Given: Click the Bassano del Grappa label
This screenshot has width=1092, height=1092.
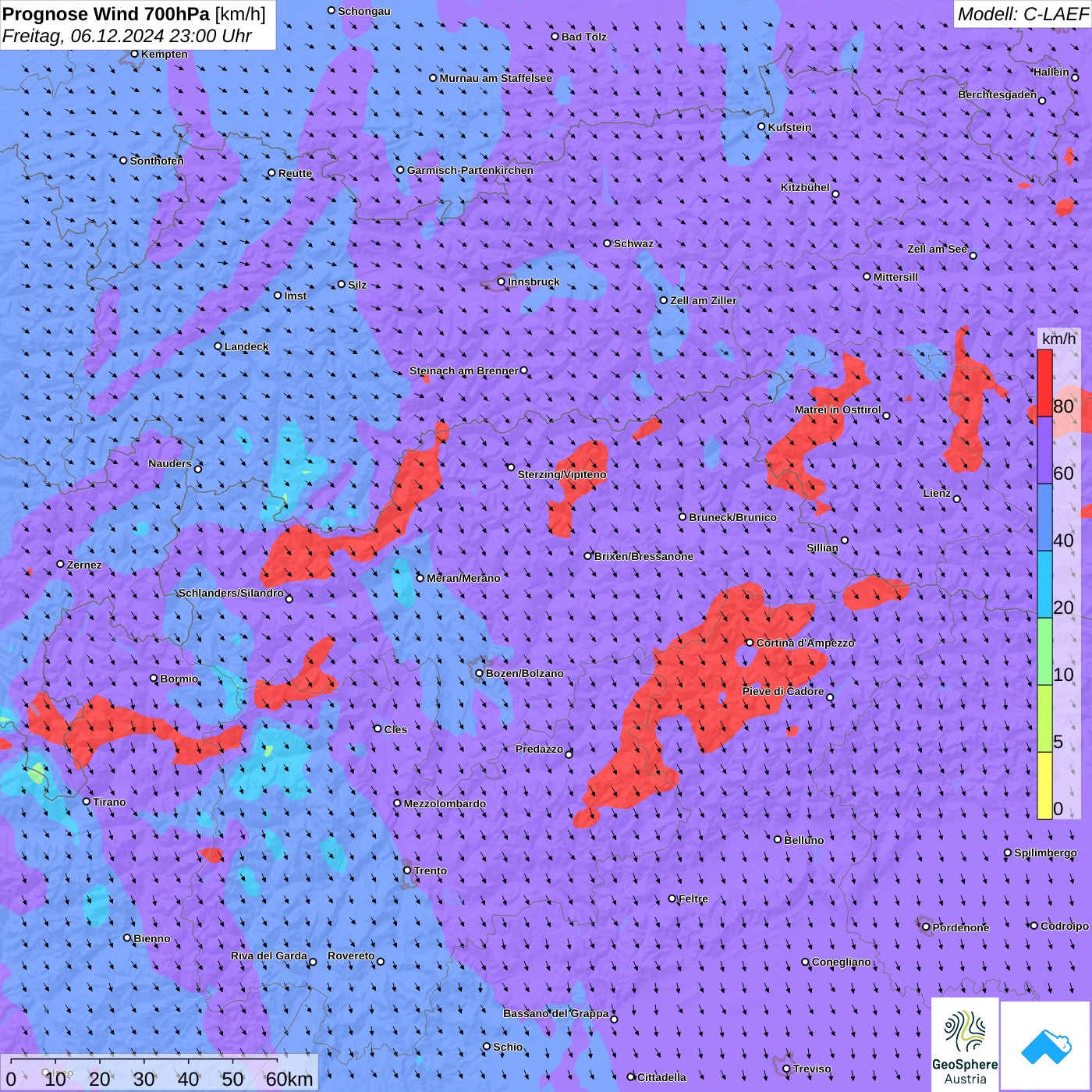Looking at the screenshot, I should pos(555,1013).
